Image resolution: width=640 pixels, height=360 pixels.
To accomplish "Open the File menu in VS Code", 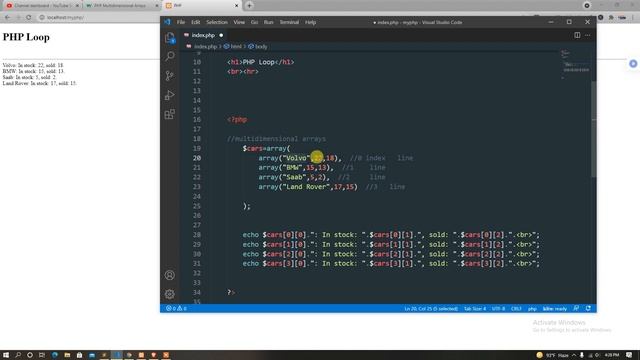I will point(181,22).
